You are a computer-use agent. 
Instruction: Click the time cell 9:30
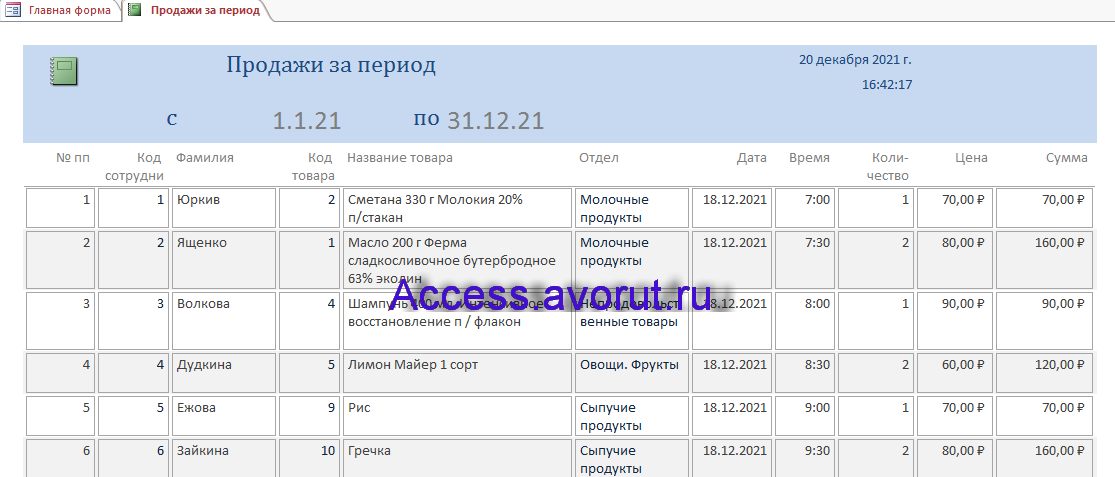coord(805,459)
